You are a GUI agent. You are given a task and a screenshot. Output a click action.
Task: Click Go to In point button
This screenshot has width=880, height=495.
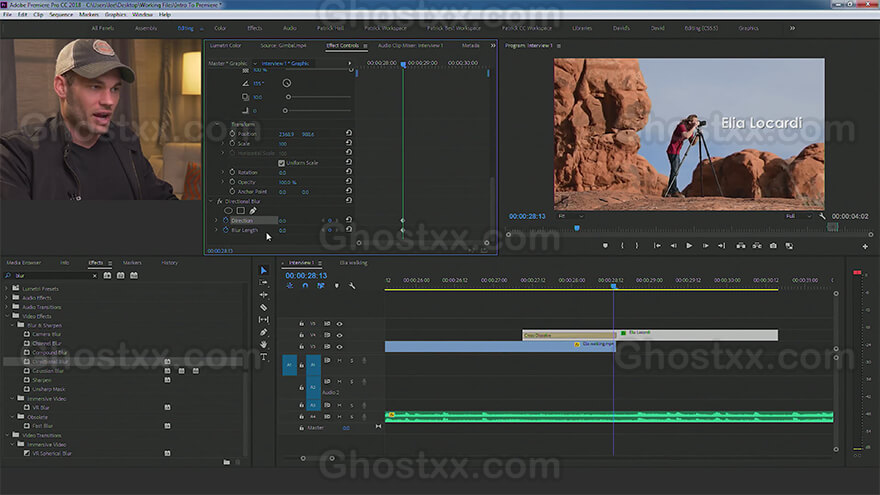[657, 246]
